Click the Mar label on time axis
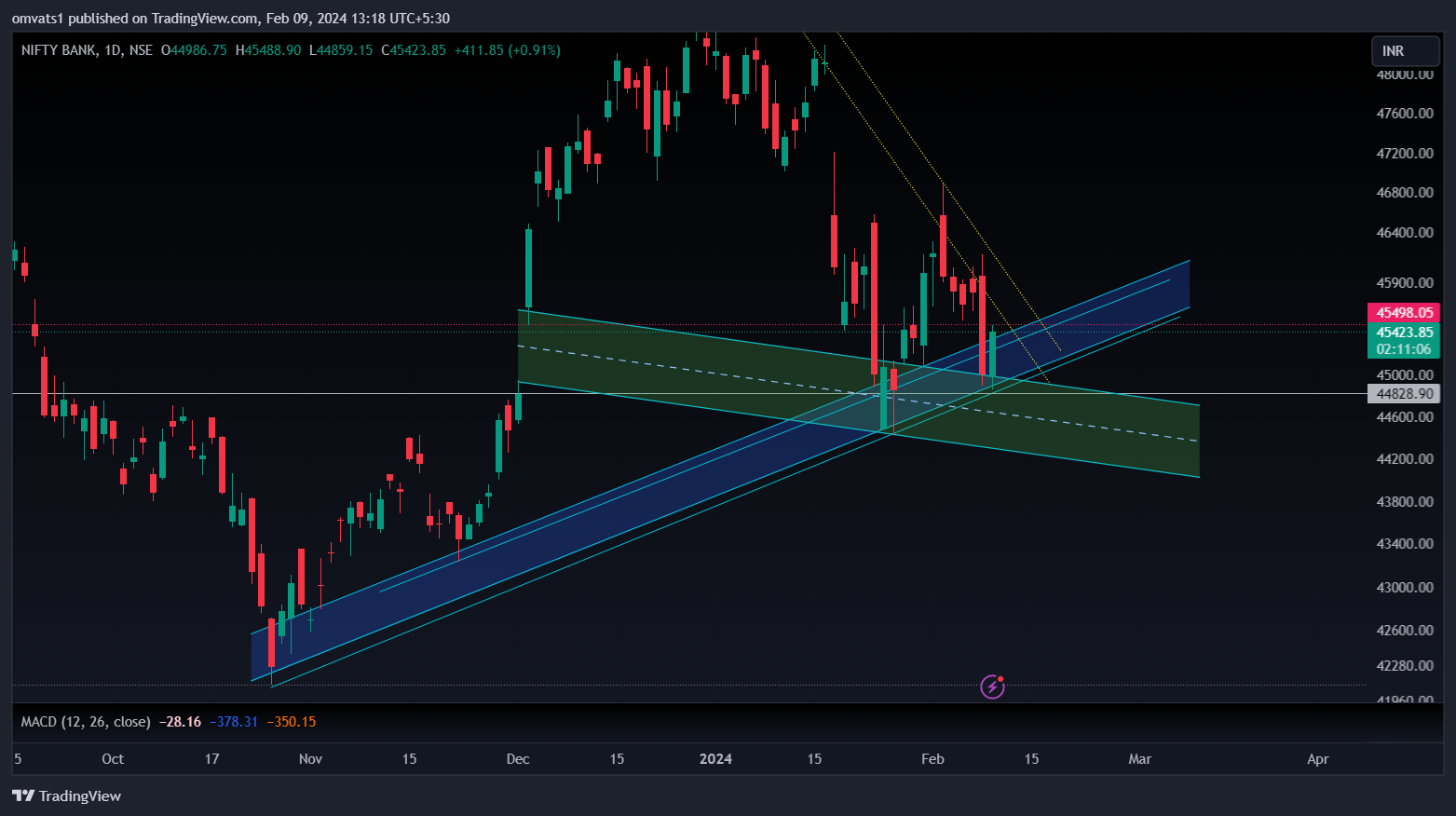The image size is (1456, 816). (x=1139, y=759)
